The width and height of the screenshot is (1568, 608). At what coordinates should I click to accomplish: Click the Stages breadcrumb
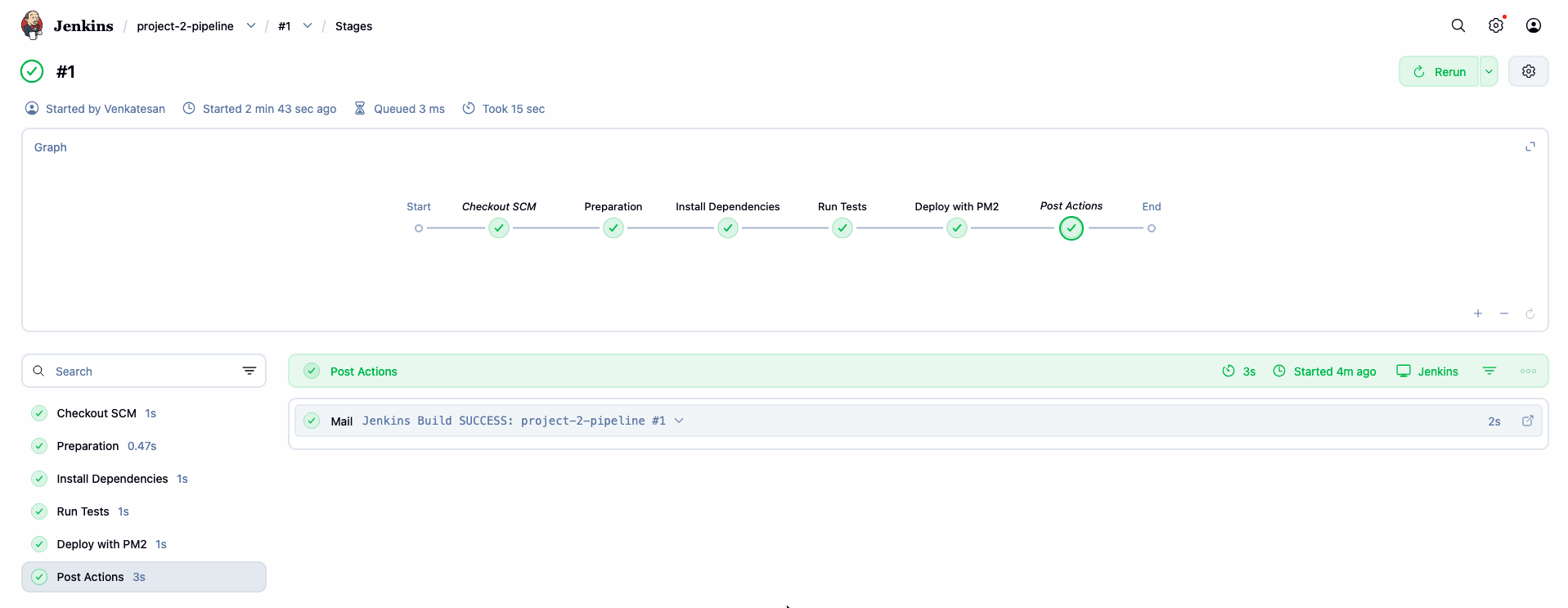[353, 26]
